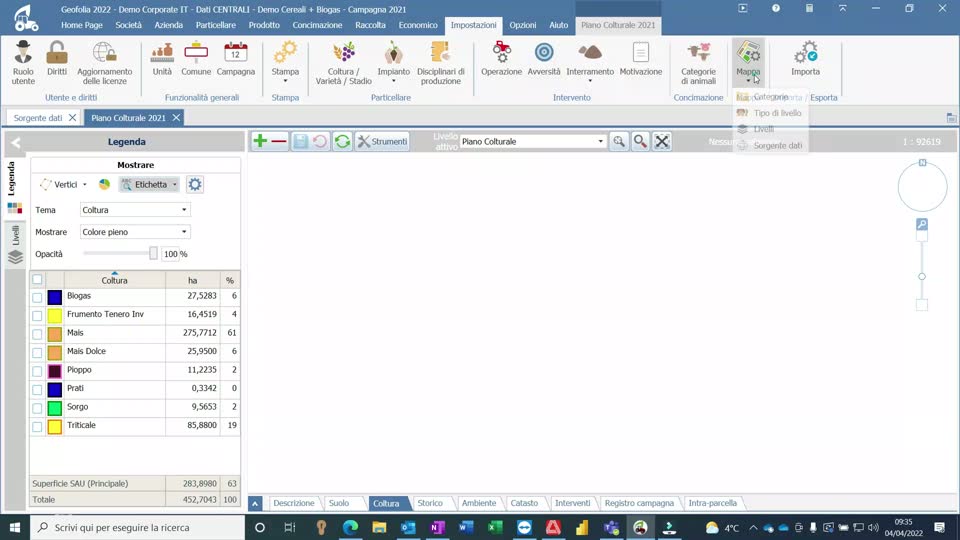The height and width of the screenshot is (540, 960).
Task: Switch to the Sorgente dati tab
Action: coord(38,118)
